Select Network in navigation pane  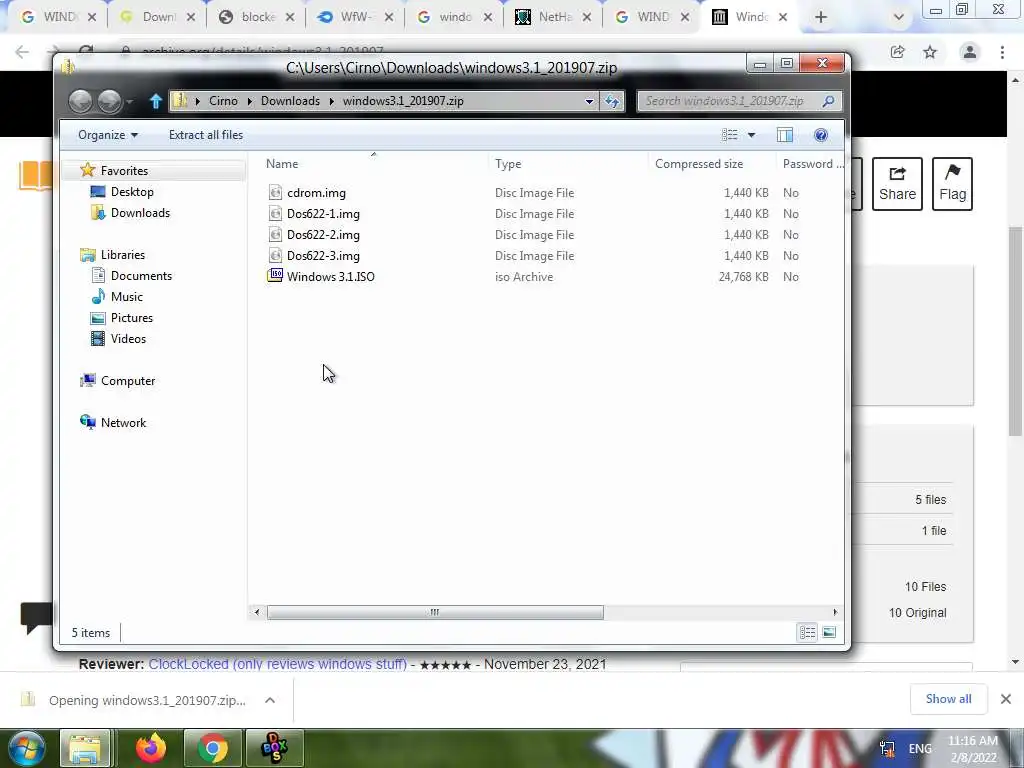(x=123, y=423)
